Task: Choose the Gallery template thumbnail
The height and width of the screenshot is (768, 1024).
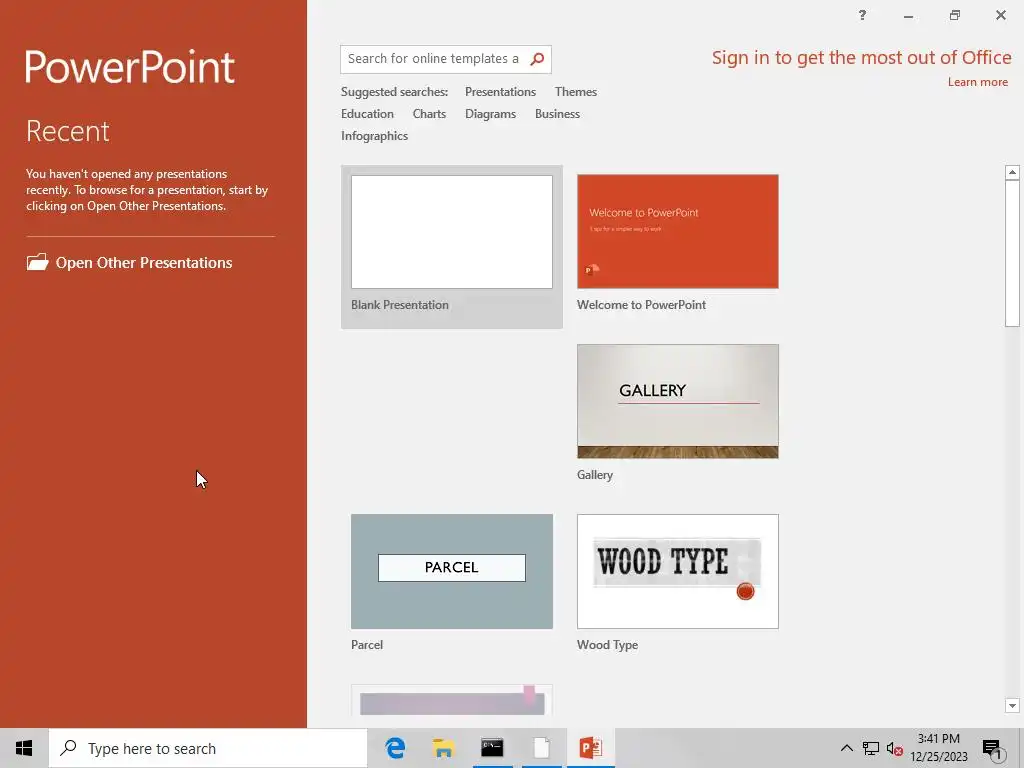Action: [678, 402]
